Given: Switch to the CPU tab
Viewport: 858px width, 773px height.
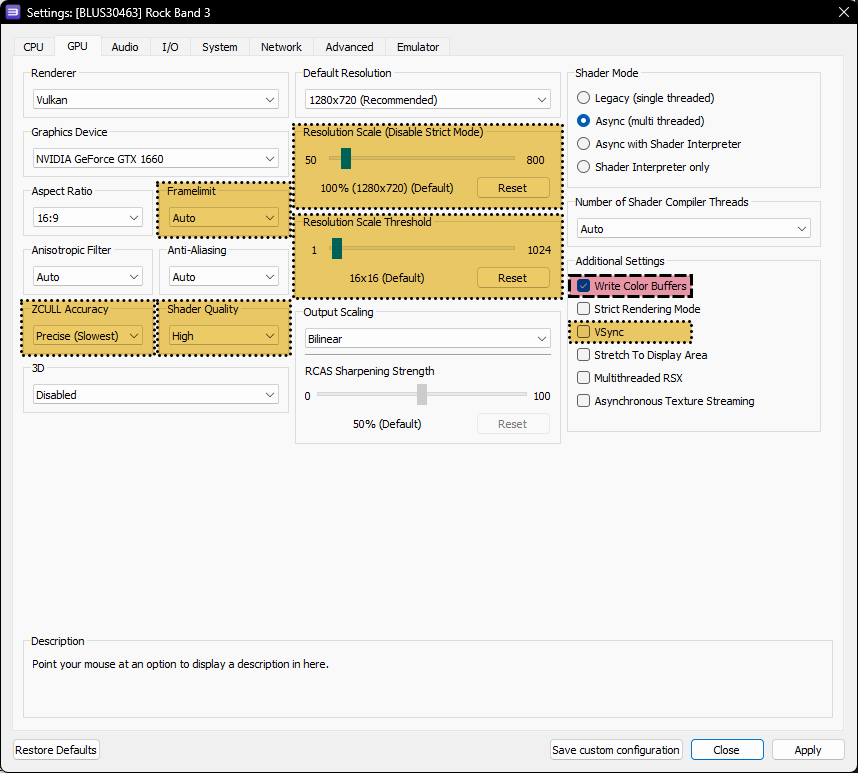Looking at the screenshot, I should [x=33, y=47].
